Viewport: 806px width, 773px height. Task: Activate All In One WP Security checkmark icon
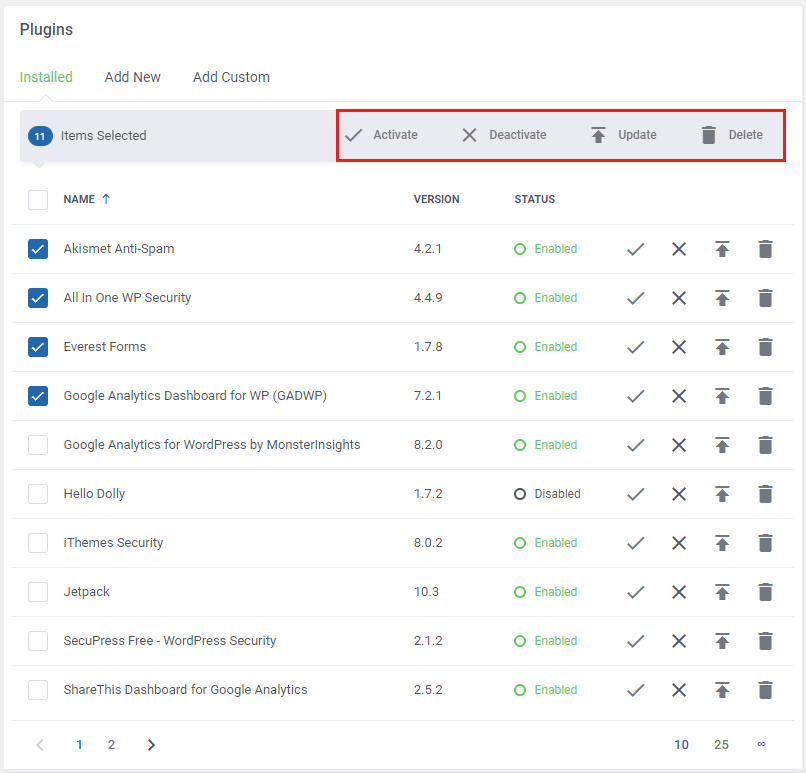[635, 298]
